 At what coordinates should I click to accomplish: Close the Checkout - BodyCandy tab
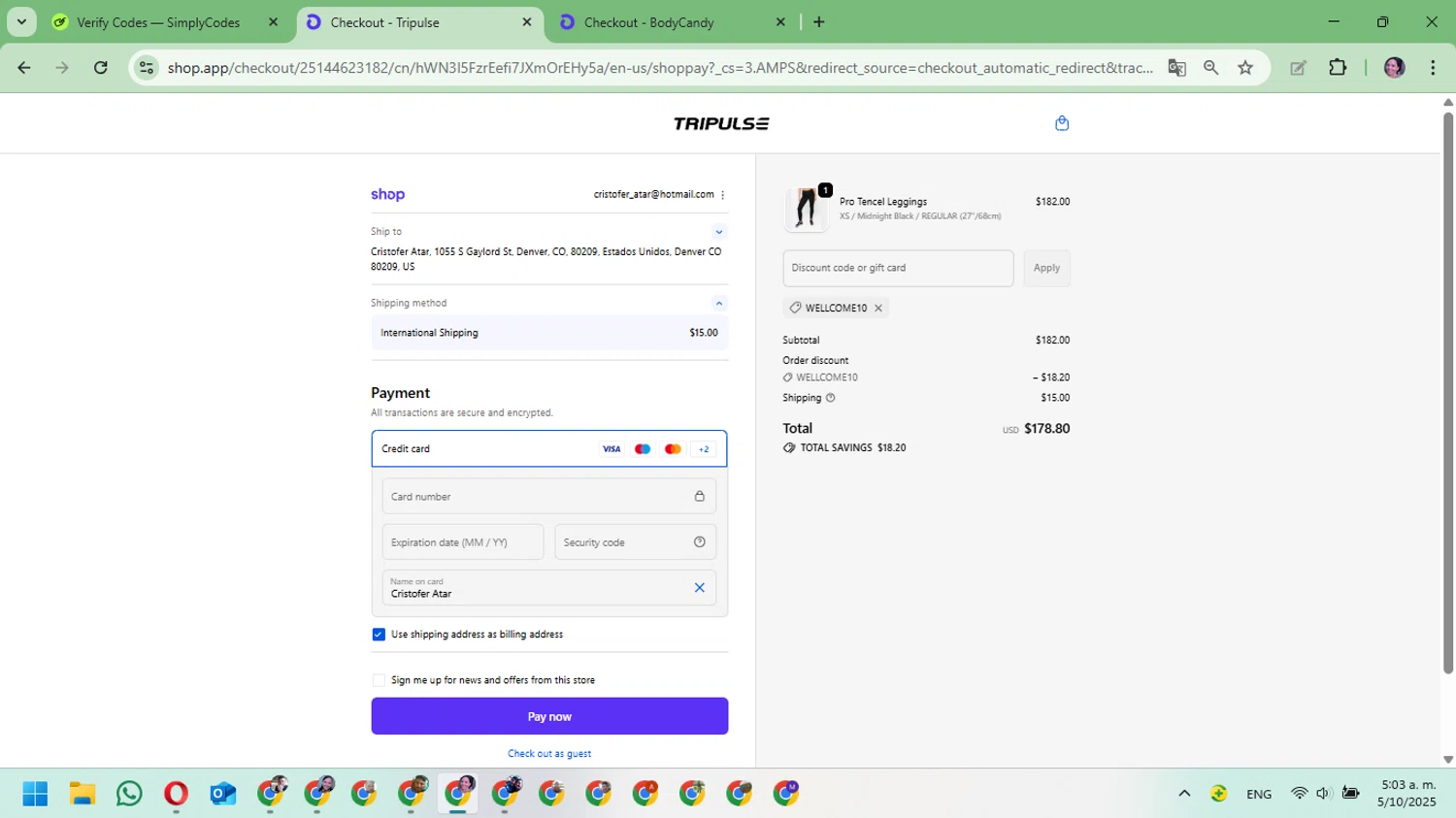pos(780,22)
